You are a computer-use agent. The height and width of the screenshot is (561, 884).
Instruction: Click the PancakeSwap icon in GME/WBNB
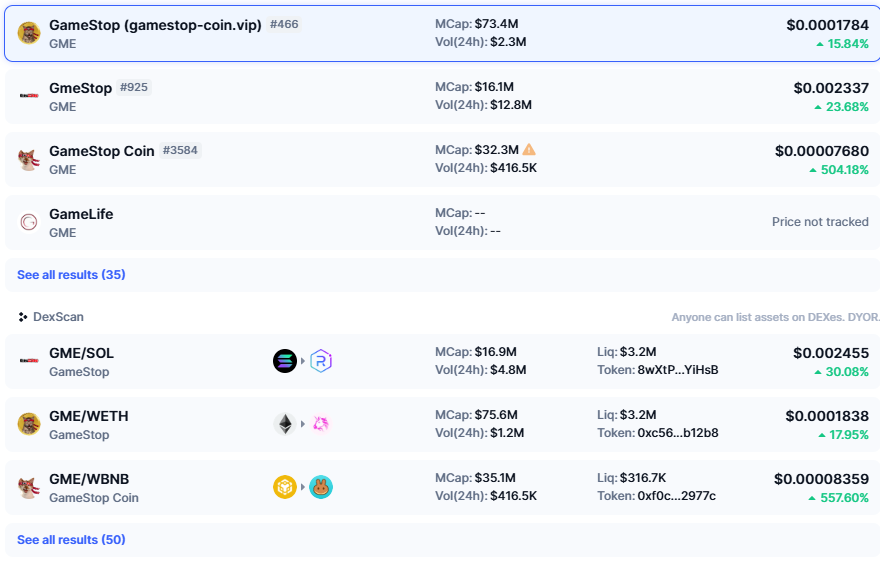[x=321, y=487]
